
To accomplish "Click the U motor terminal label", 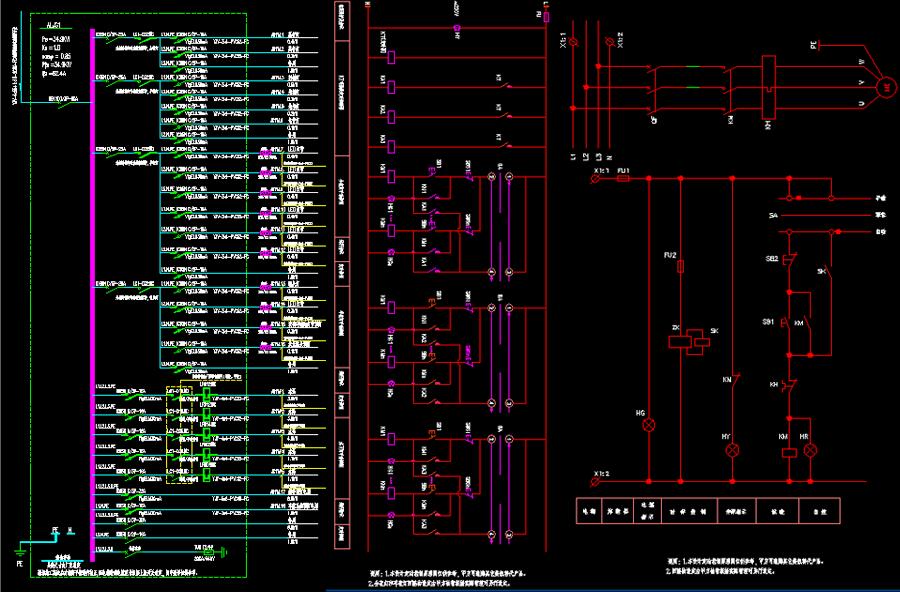I will [861, 103].
